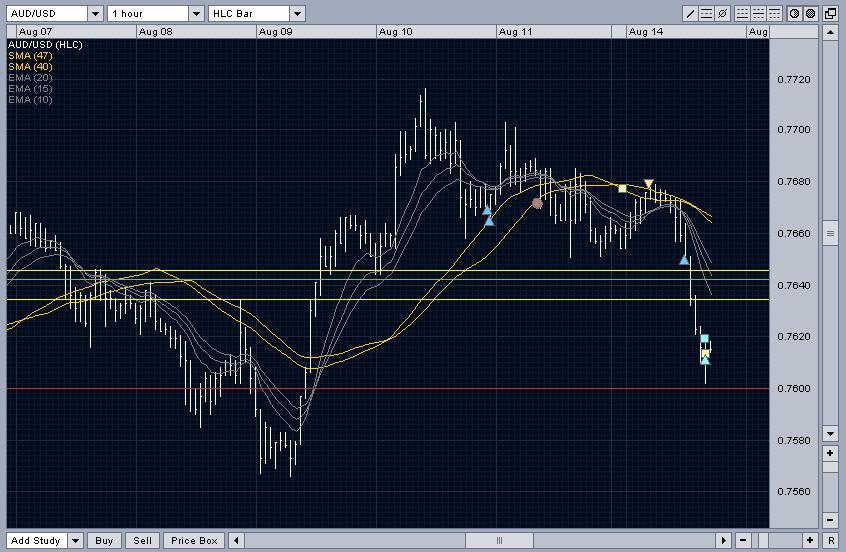Click the yellow square marker on SMA line

(x=622, y=188)
